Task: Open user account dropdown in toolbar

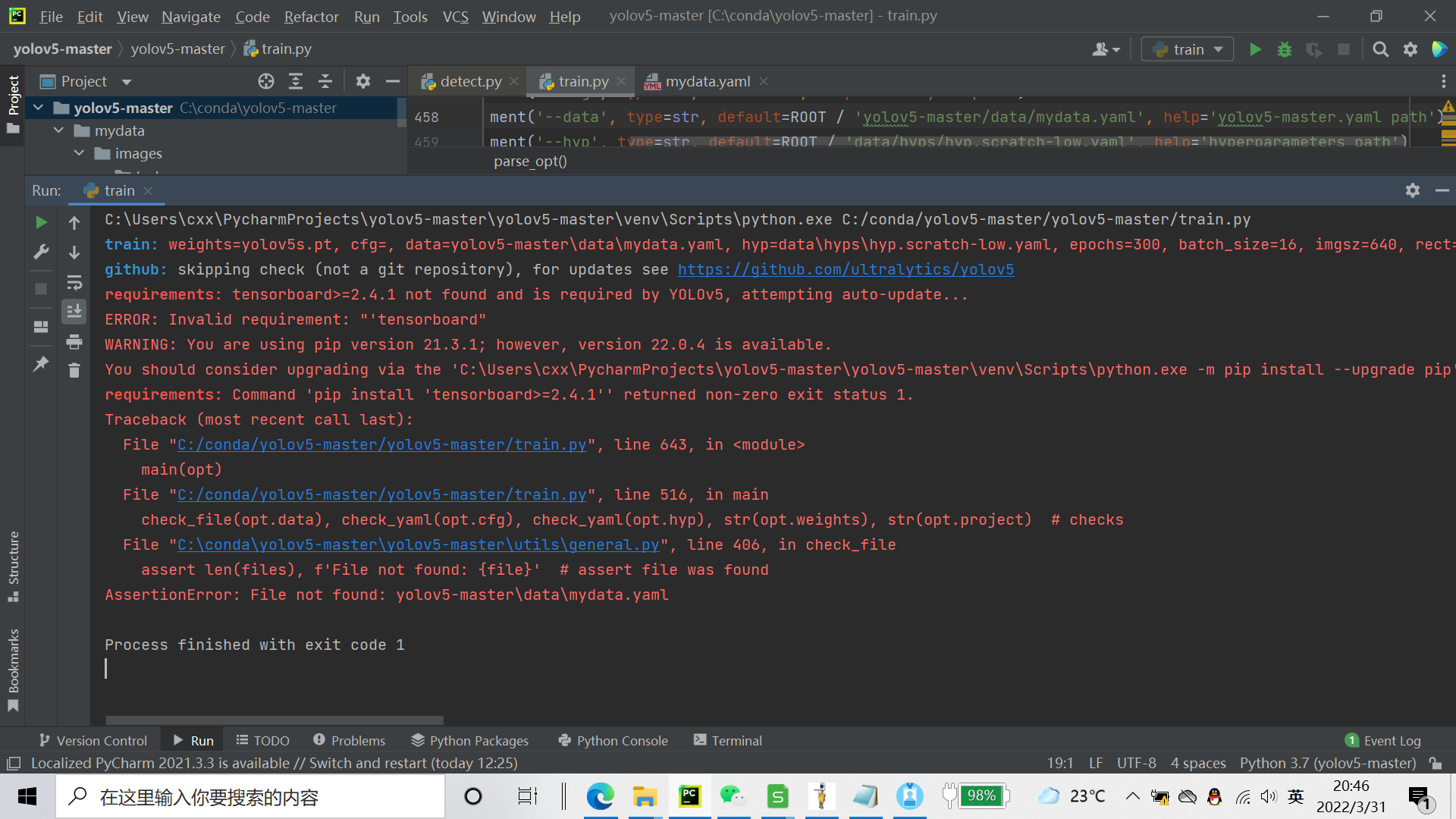Action: tap(1106, 49)
